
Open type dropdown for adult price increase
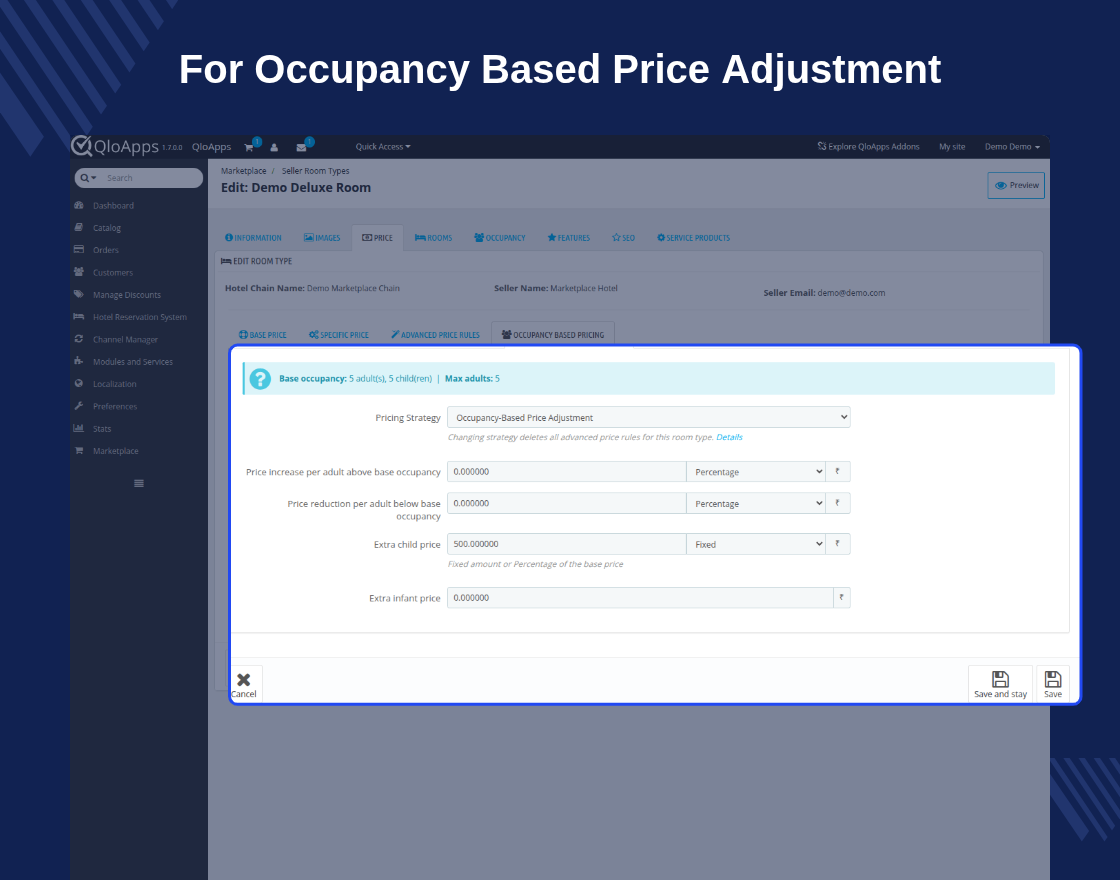756,472
